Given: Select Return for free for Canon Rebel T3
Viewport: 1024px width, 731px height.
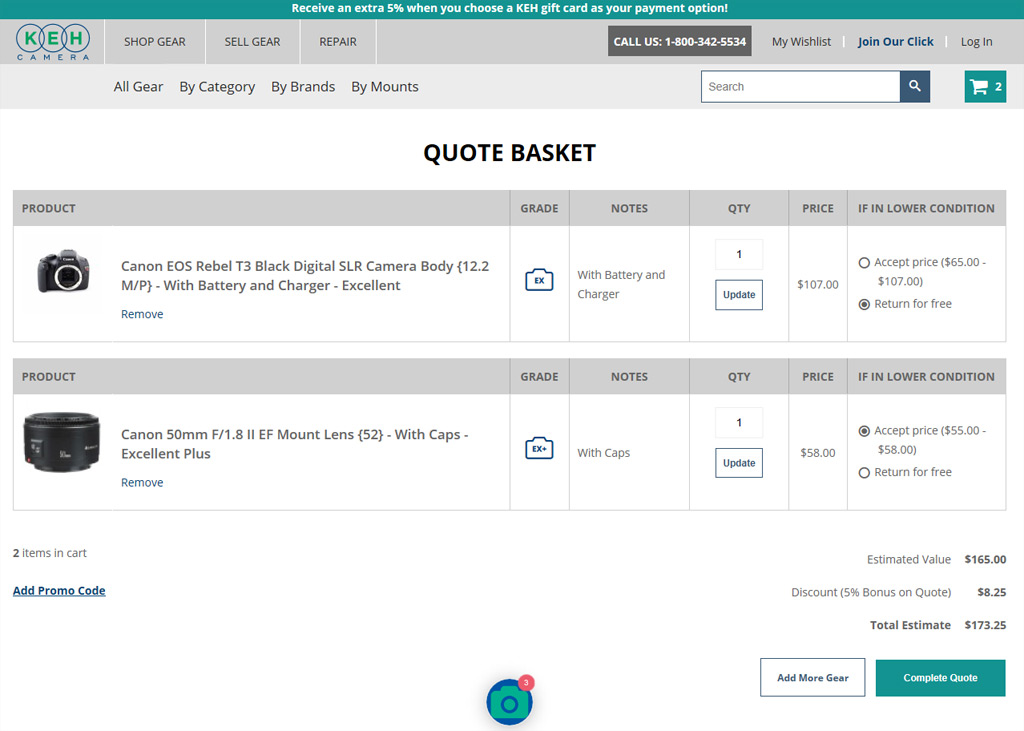Looking at the screenshot, I should tap(864, 304).
